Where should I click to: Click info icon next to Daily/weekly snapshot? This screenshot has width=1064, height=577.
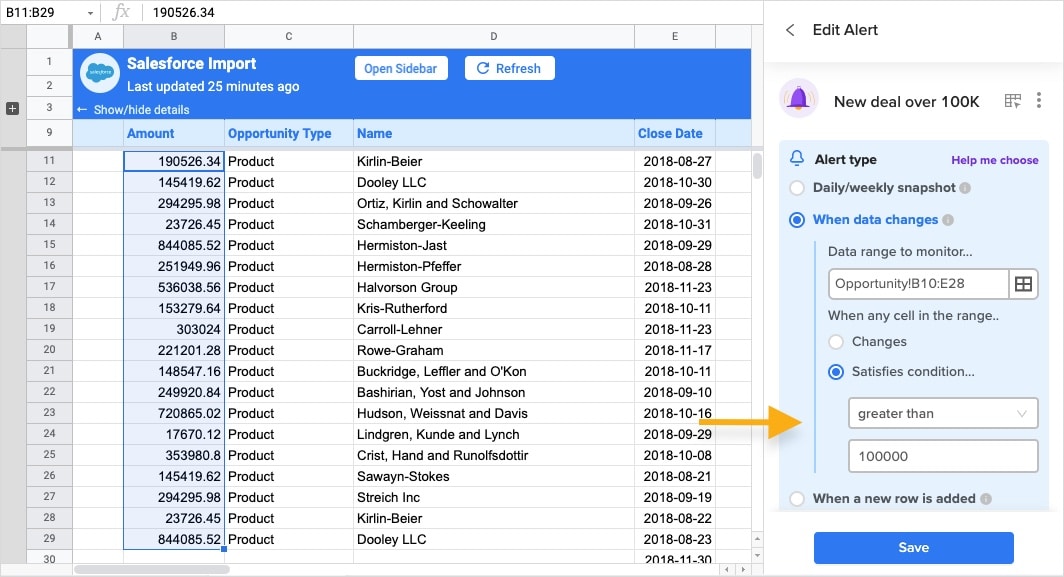click(x=965, y=188)
